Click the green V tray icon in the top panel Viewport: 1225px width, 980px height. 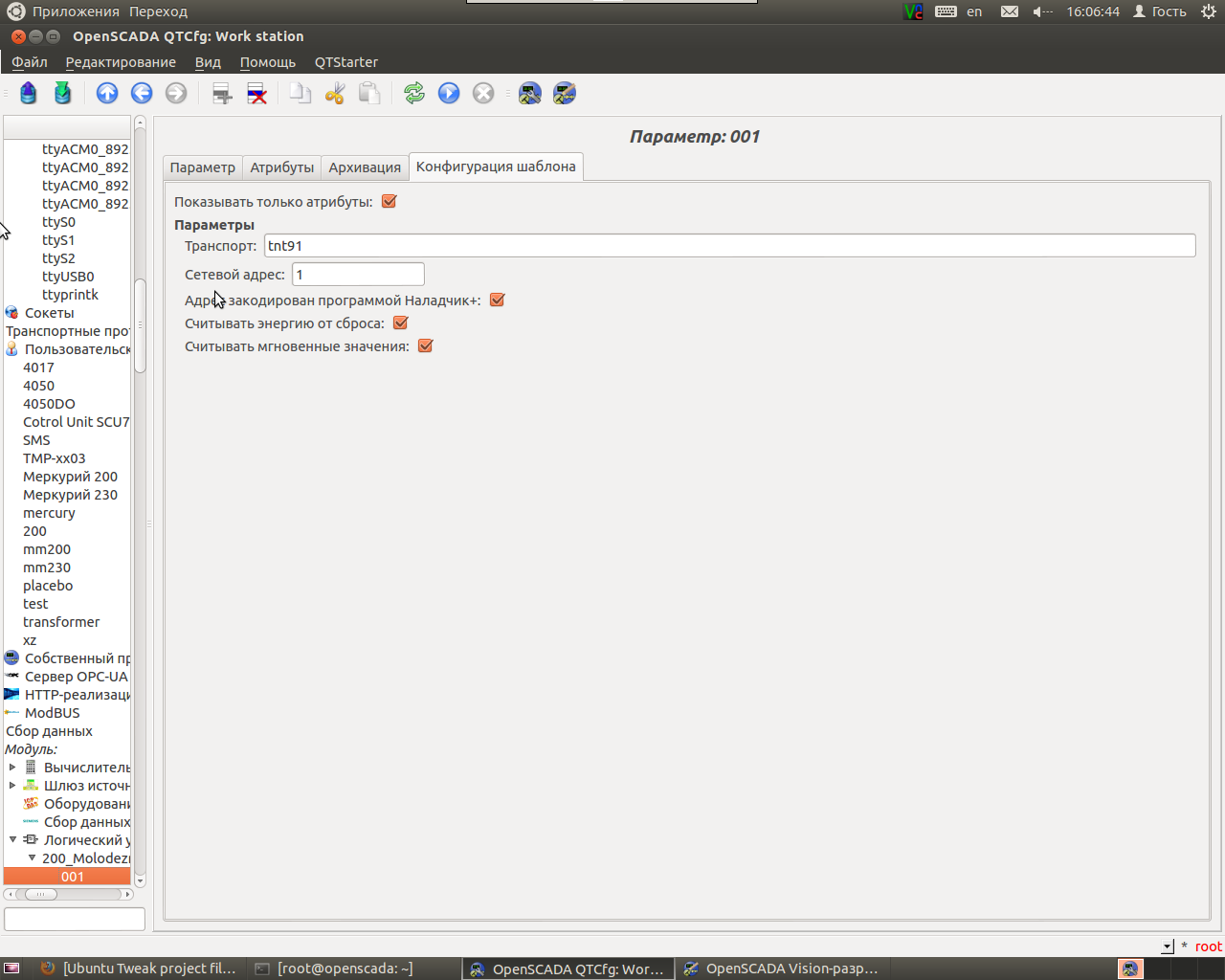click(913, 11)
